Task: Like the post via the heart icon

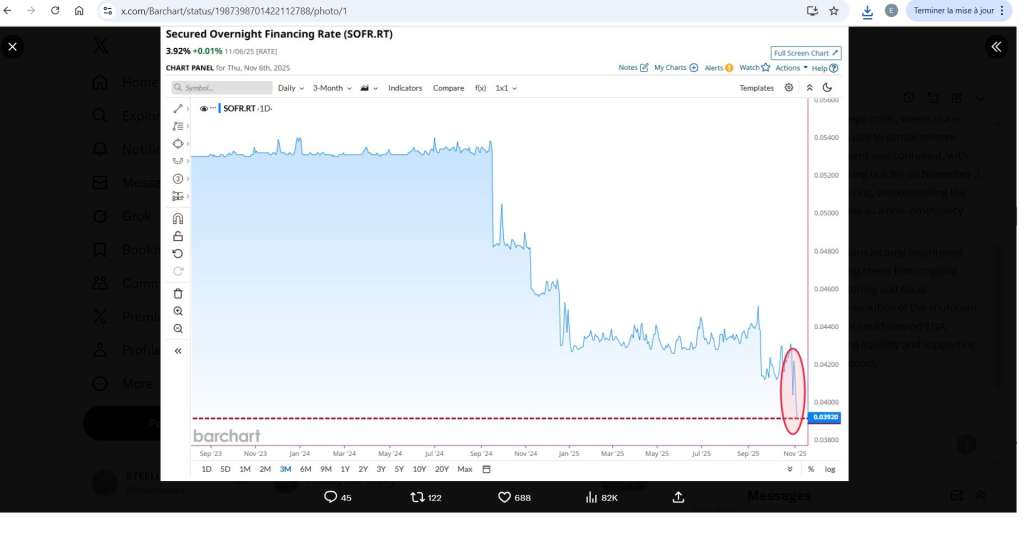Action: point(505,497)
